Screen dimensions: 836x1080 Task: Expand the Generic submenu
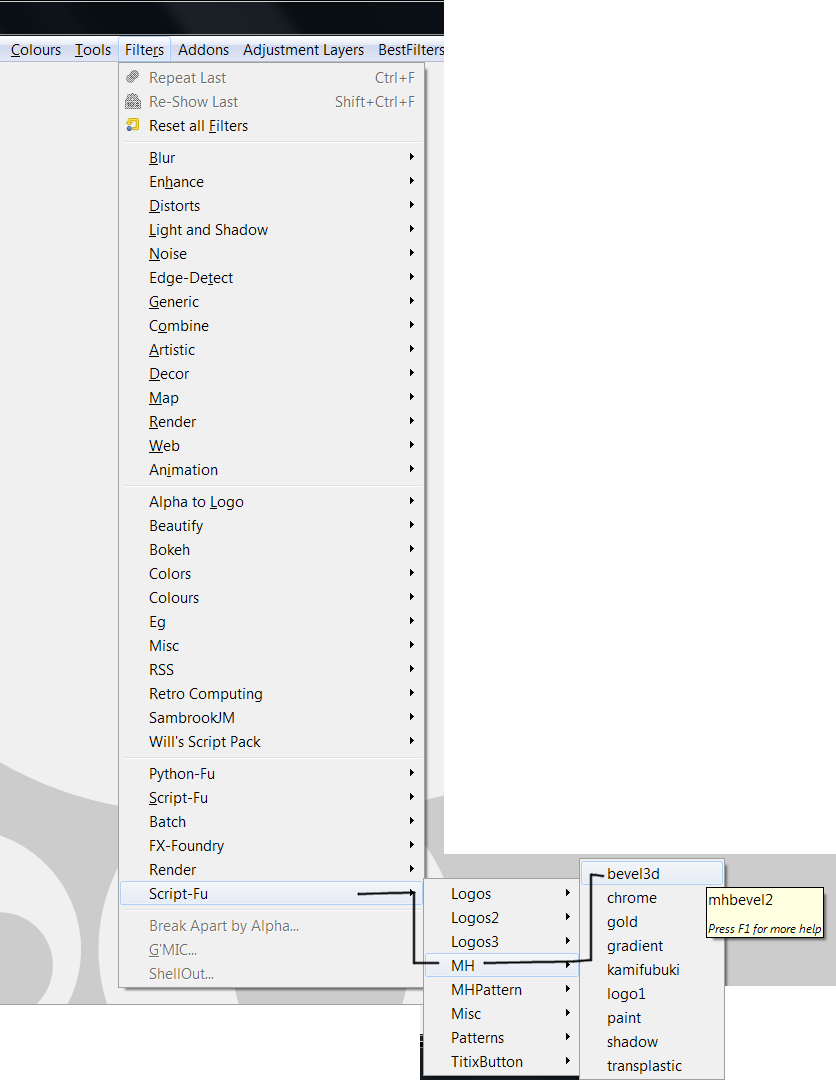[x=271, y=302]
